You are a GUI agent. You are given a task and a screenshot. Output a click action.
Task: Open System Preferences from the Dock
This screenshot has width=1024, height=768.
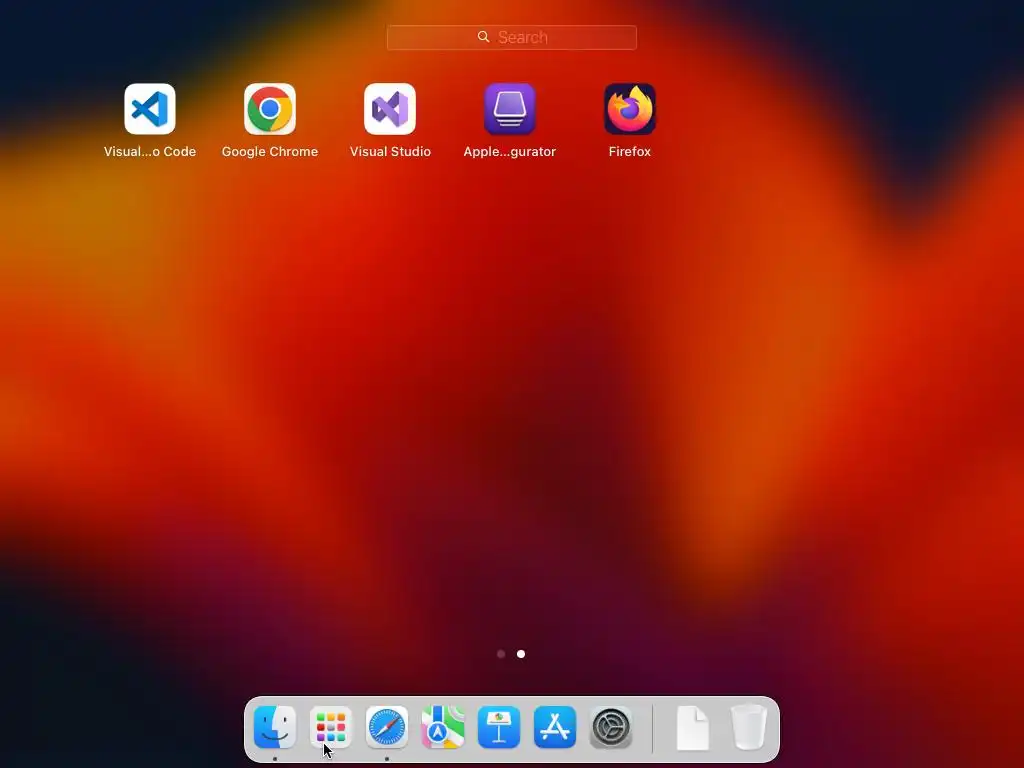coord(611,727)
